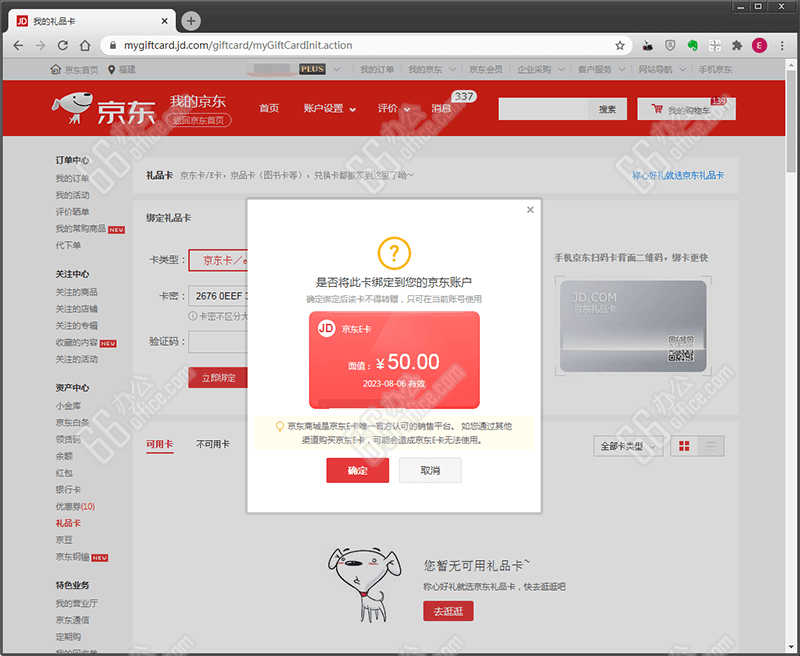The width and height of the screenshot is (800, 656).
Task: Click the 搜索 search button
Action: point(607,109)
